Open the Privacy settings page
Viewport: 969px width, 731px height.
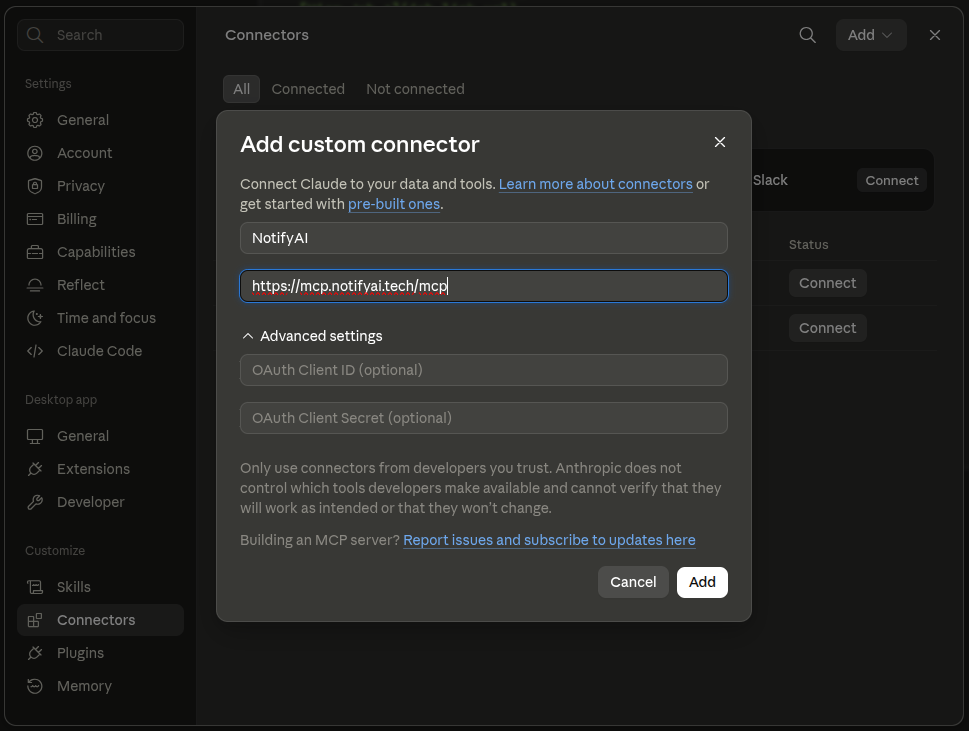point(101,185)
